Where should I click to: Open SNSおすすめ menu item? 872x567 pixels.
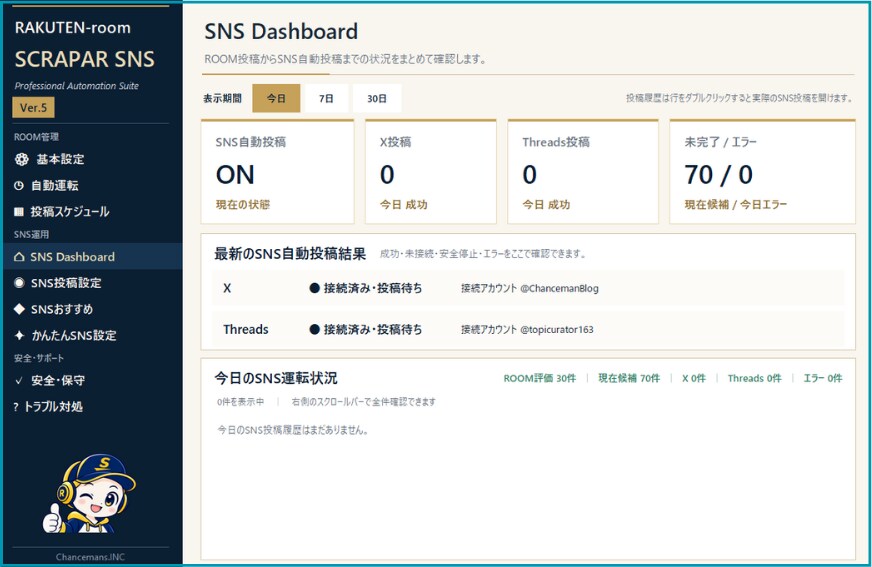pyautogui.click(x=92, y=309)
